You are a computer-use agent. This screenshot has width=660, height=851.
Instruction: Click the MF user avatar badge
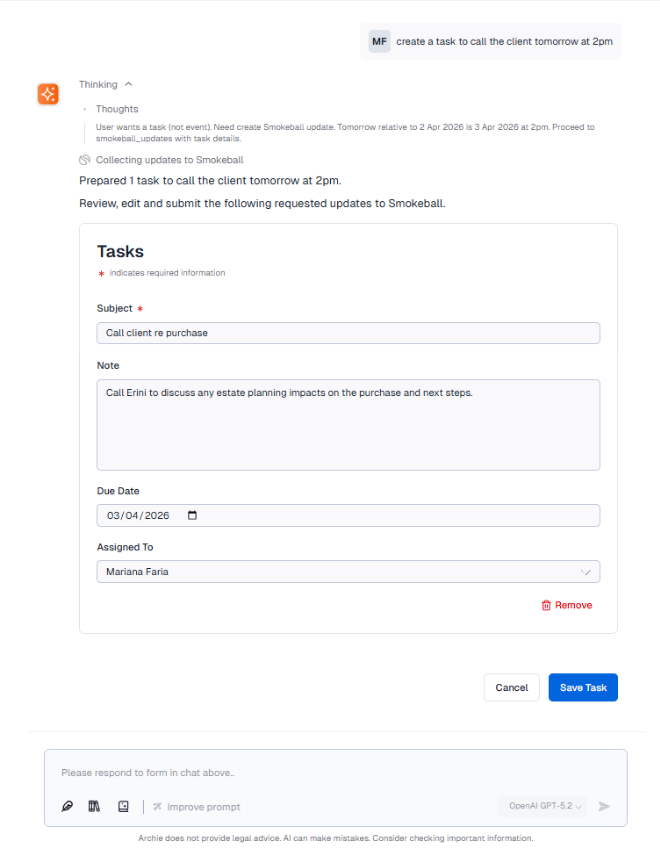pyautogui.click(x=379, y=41)
